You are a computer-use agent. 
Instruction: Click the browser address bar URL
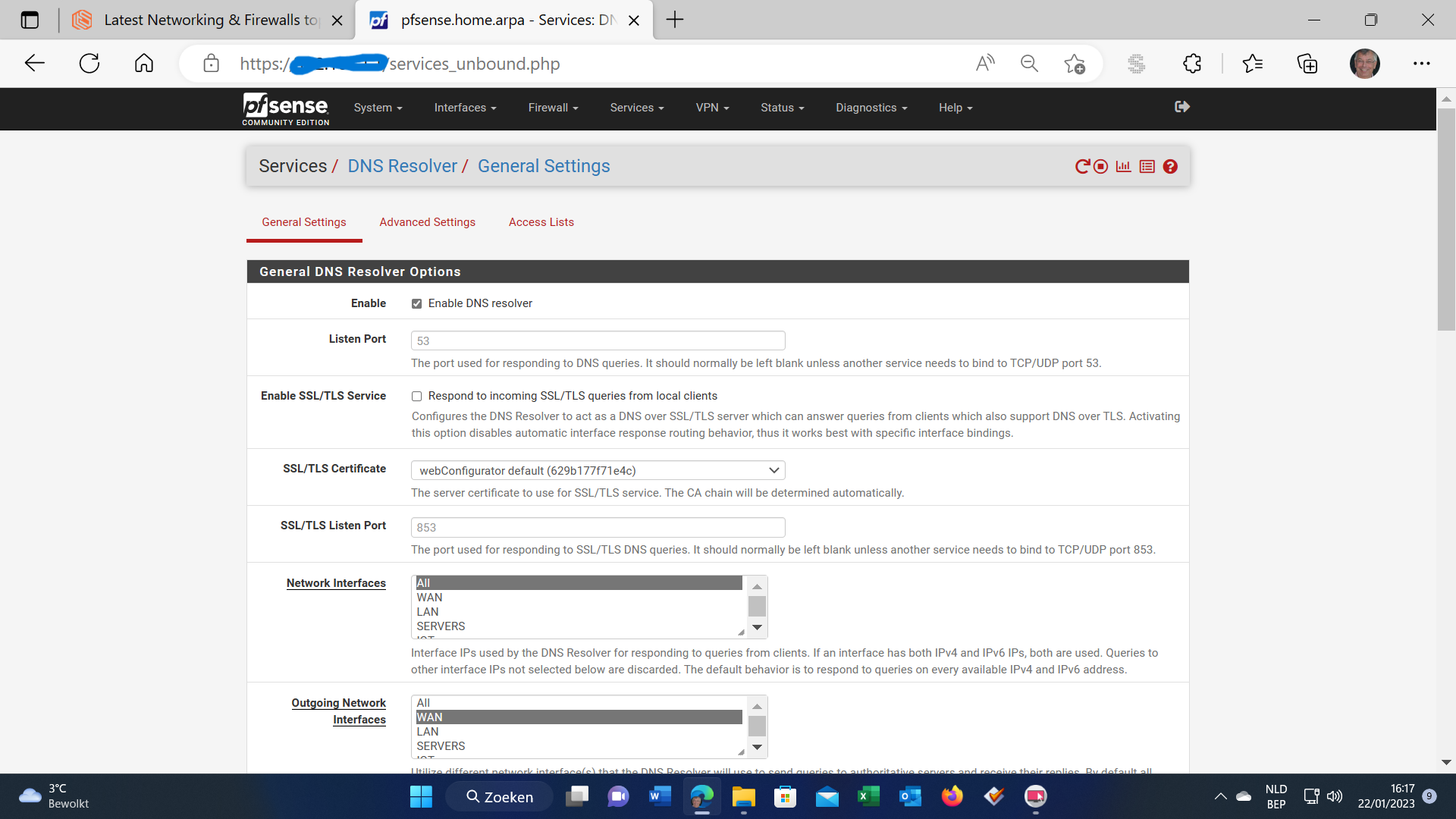pyautogui.click(x=400, y=64)
